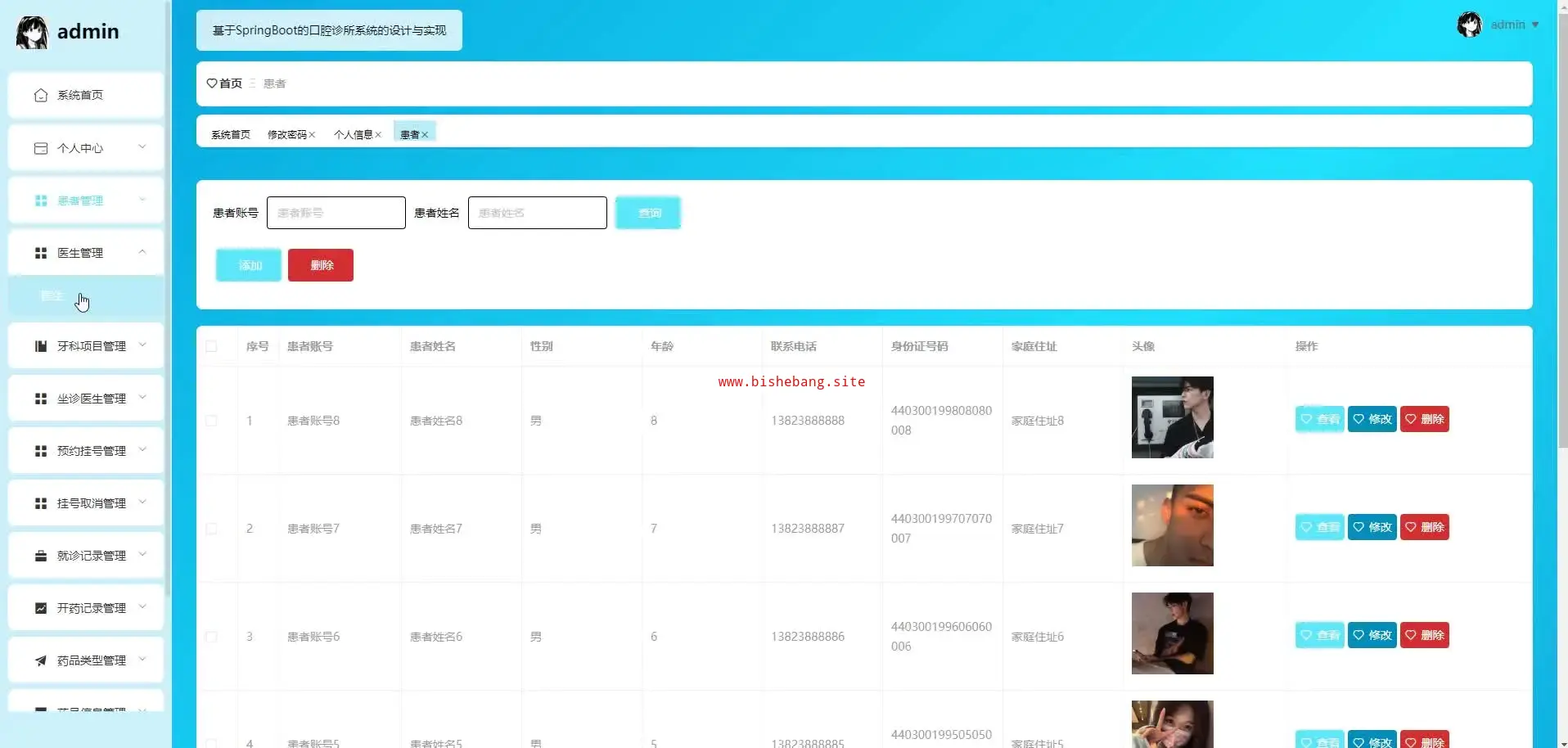Click the grid icon beside 预约挂号管理
Screen dimensions: 1568x748
41,451
